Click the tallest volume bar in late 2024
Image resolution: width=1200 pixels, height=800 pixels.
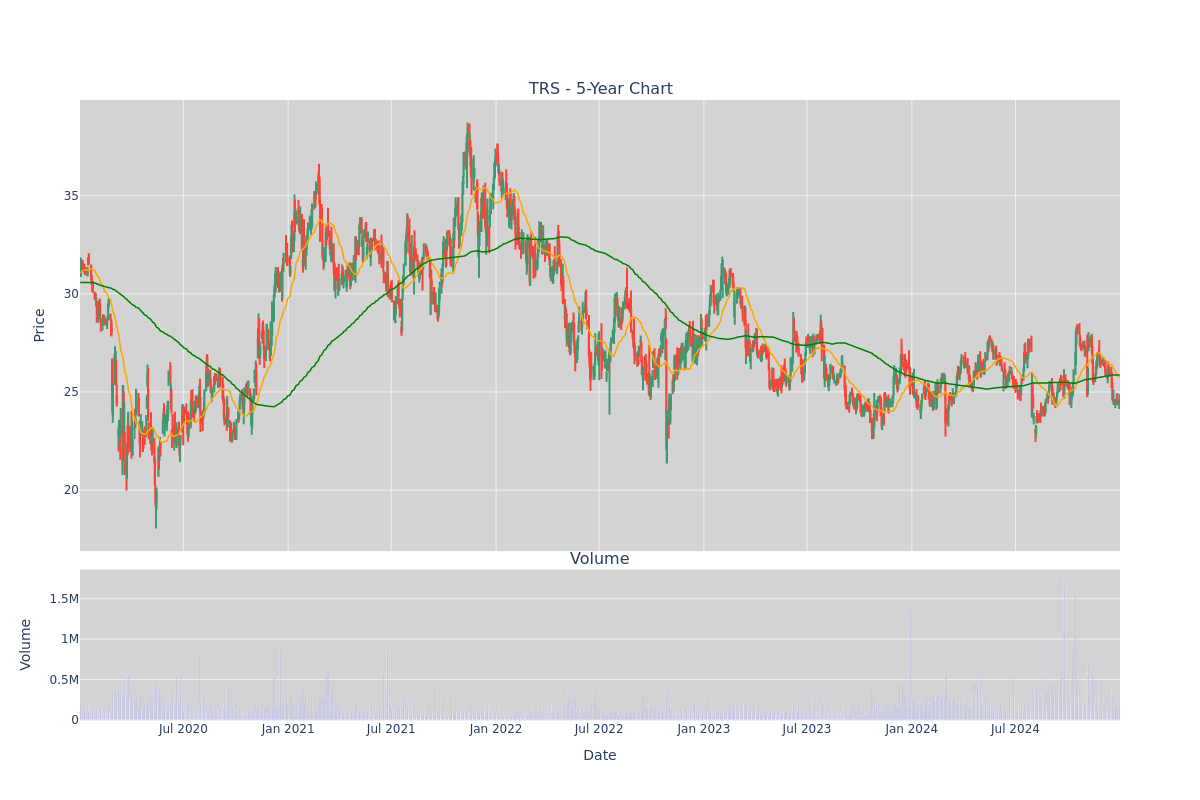click(x=1064, y=648)
